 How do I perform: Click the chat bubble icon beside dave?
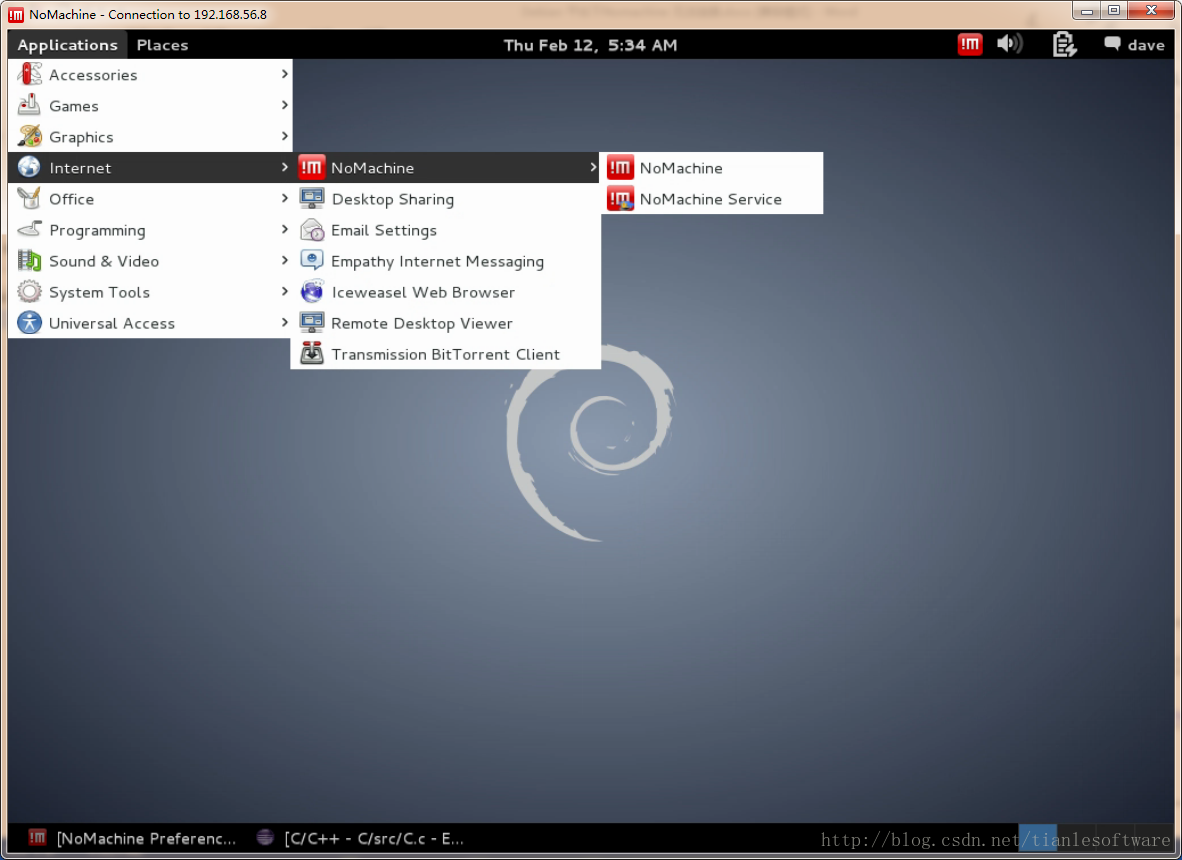[x=1112, y=44]
